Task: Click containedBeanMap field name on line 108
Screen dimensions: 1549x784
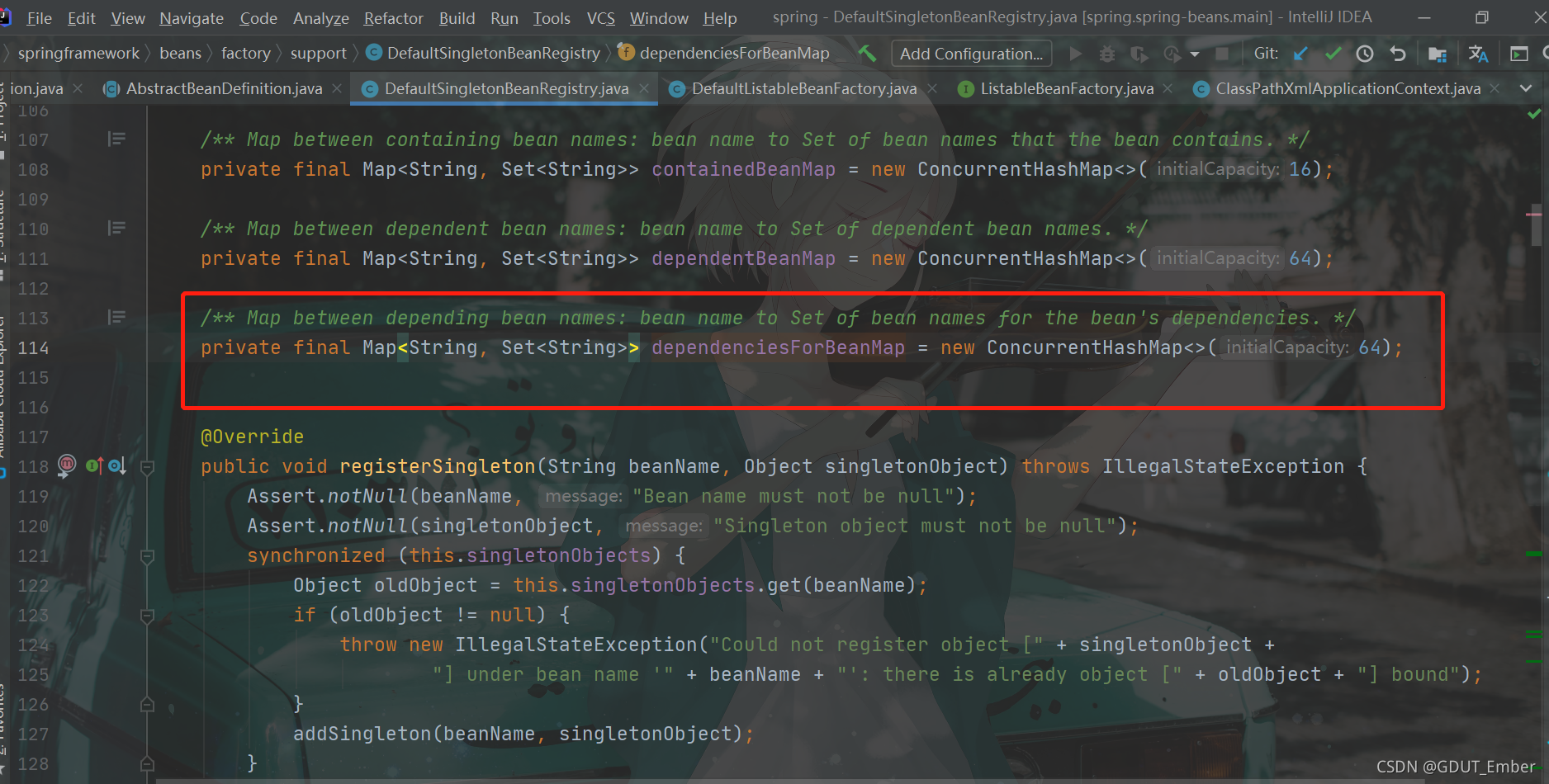Action: (743, 169)
